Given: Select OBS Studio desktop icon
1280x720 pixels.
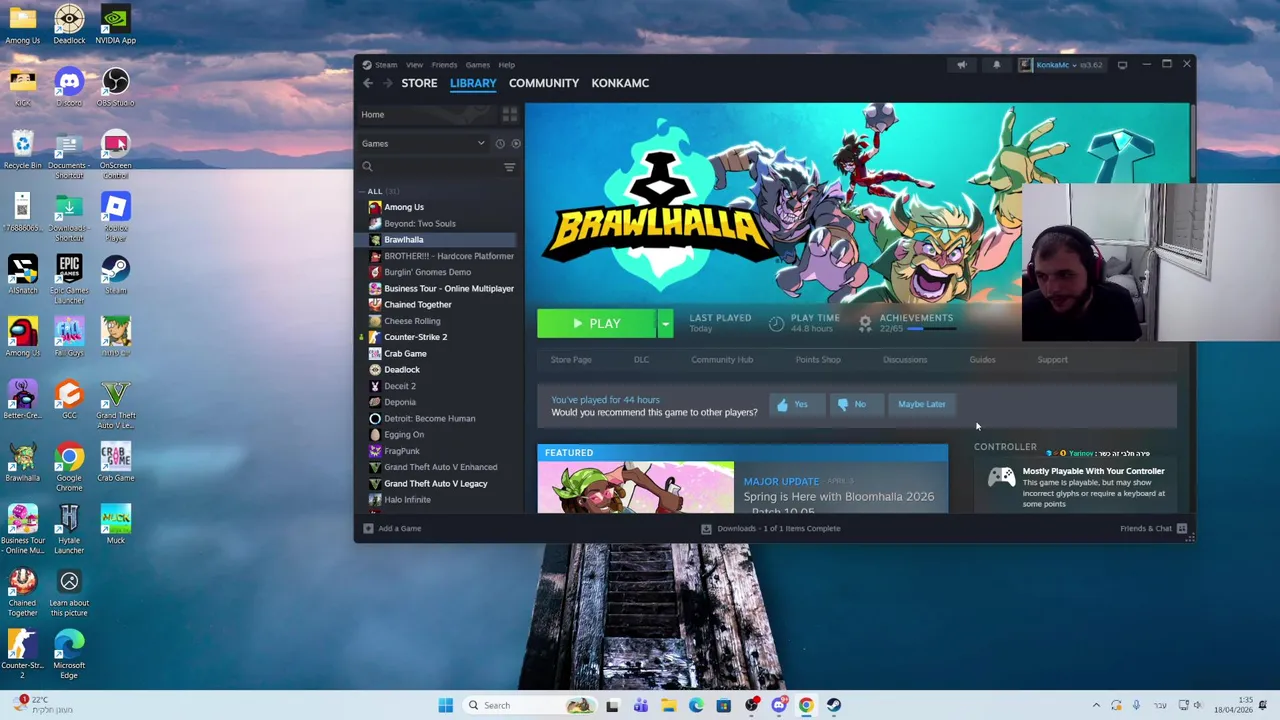Looking at the screenshot, I should point(115,86).
